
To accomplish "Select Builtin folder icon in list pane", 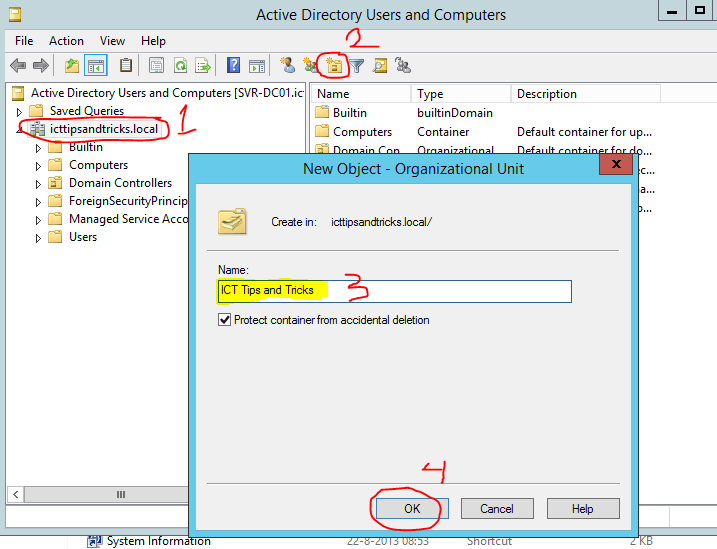I will point(322,112).
